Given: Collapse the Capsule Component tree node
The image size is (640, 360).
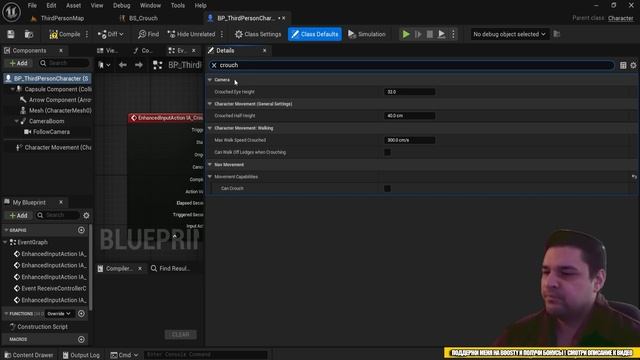Looking at the screenshot, I should point(13,89).
